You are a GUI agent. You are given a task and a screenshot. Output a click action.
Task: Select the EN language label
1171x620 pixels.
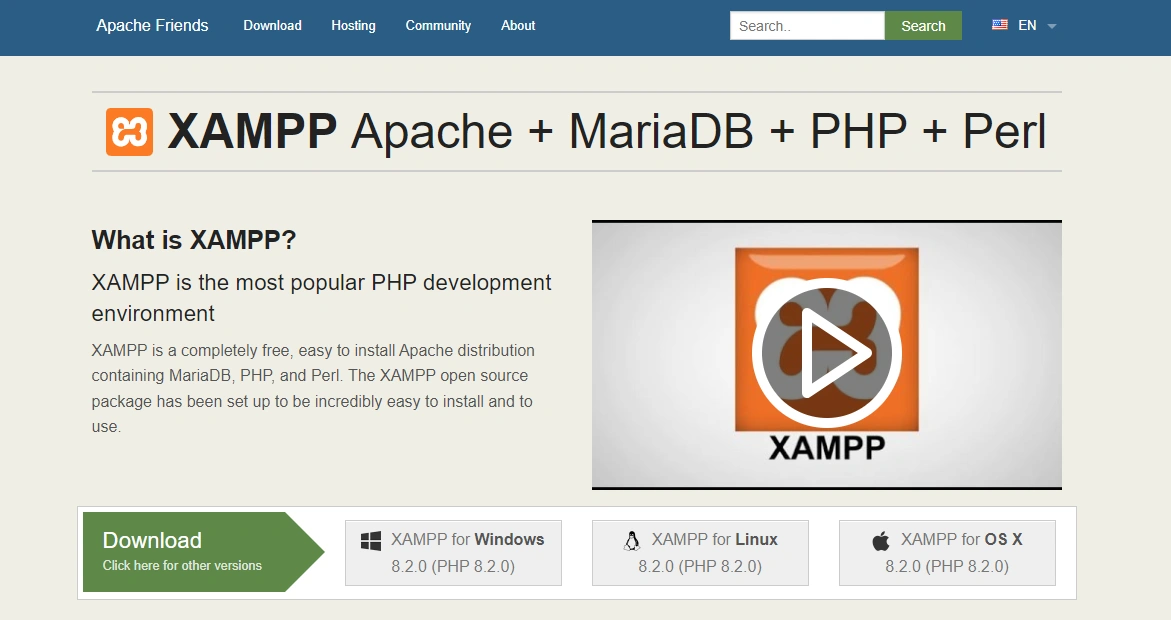[x=1027, y=25]
